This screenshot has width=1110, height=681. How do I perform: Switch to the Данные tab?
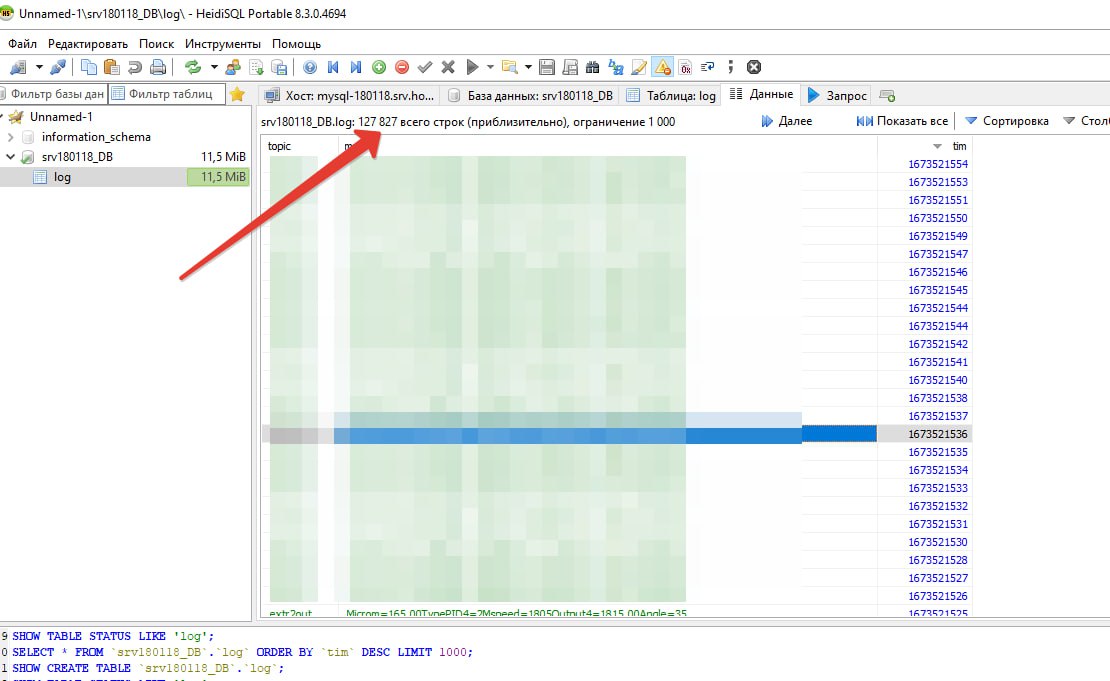click(761, 94)
